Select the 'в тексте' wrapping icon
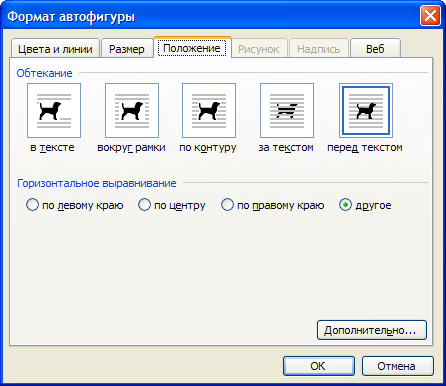The width and height of the screenshot is (446, 386). [x=54, y=110]
